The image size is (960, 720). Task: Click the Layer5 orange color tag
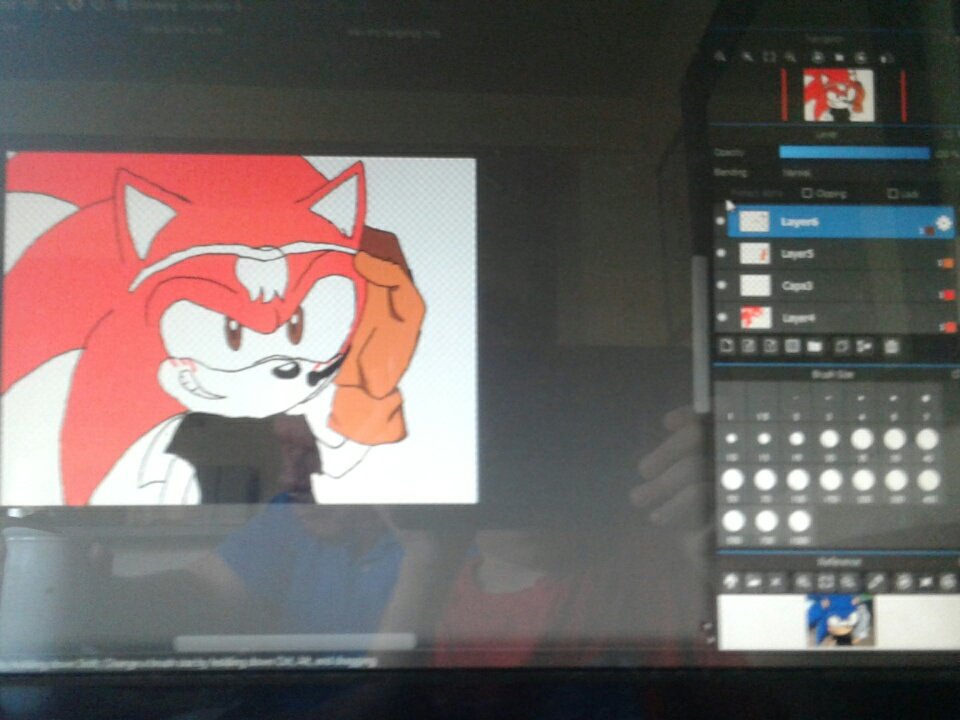click(x=947, y=263)
